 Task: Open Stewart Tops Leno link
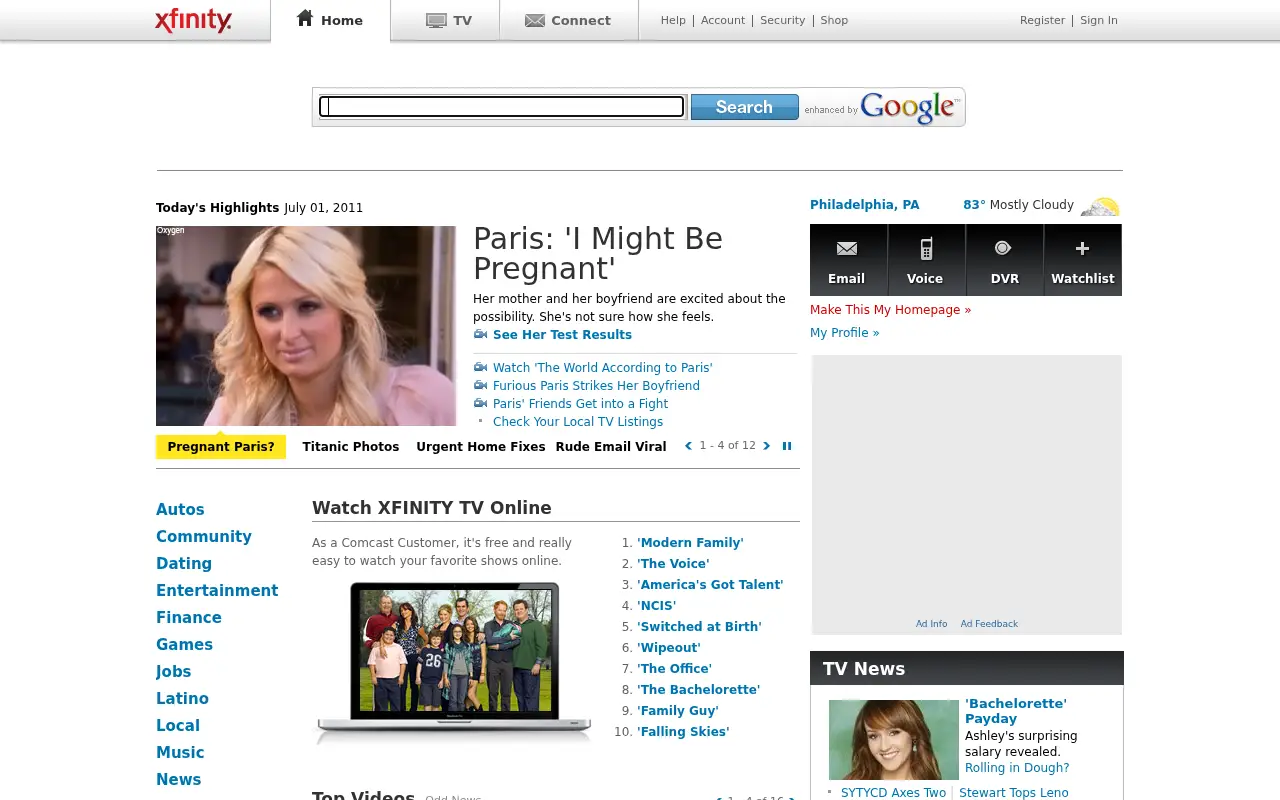coord(1014,793)
